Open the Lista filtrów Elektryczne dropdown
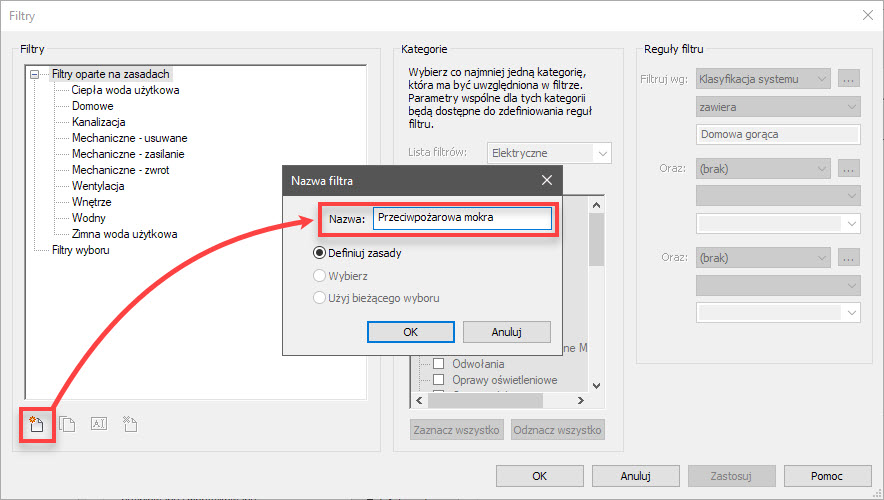The image size is (884, 500). [601, 153]
